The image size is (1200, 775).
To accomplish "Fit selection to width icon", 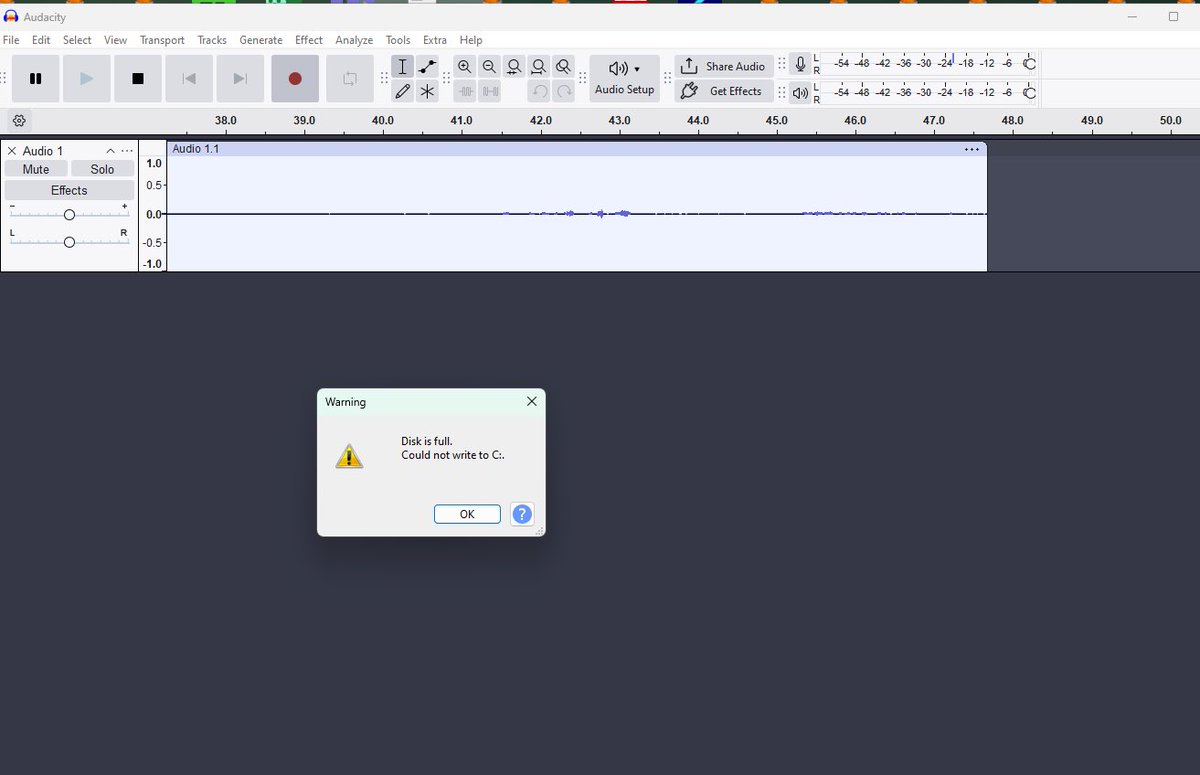I will click(x=514, y=67).
